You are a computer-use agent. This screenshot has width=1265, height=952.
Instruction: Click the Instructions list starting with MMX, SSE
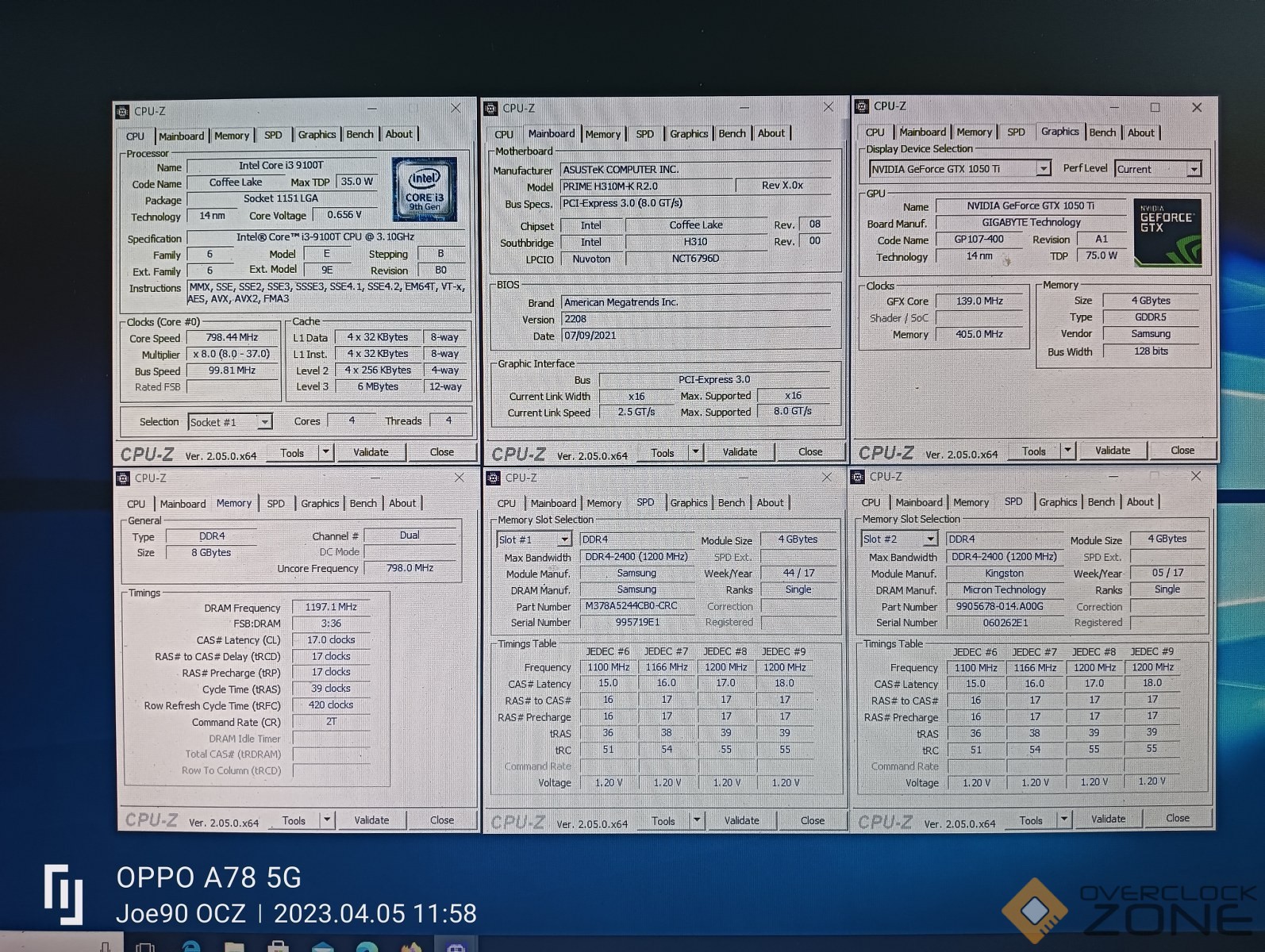(x=326, y=293)
